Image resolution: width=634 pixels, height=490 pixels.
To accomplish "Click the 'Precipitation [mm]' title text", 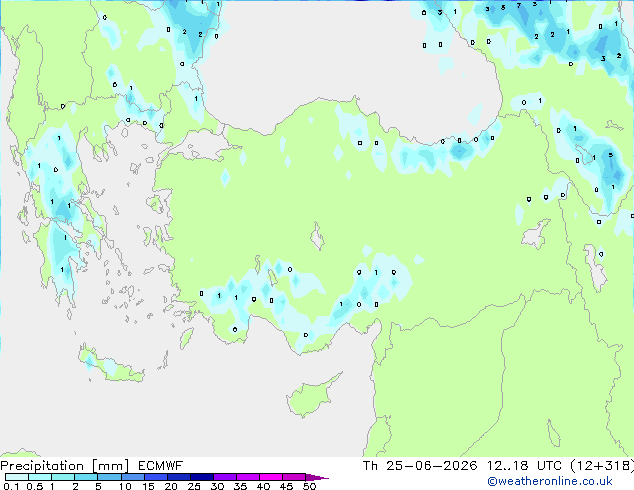I will point(65,466).
